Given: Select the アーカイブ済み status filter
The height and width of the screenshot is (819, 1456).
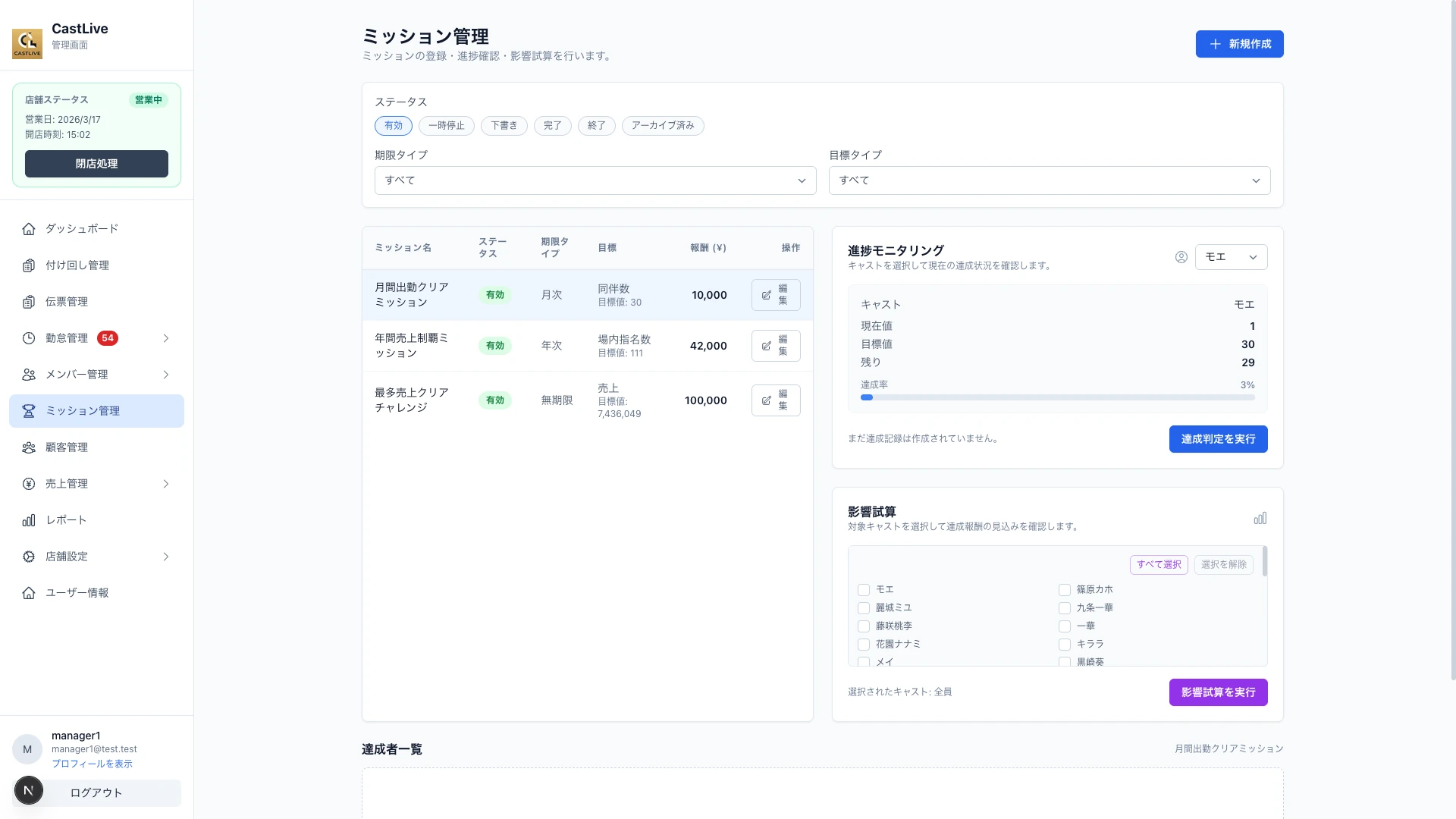Looking at the screenshot, I should coord(663,125).
